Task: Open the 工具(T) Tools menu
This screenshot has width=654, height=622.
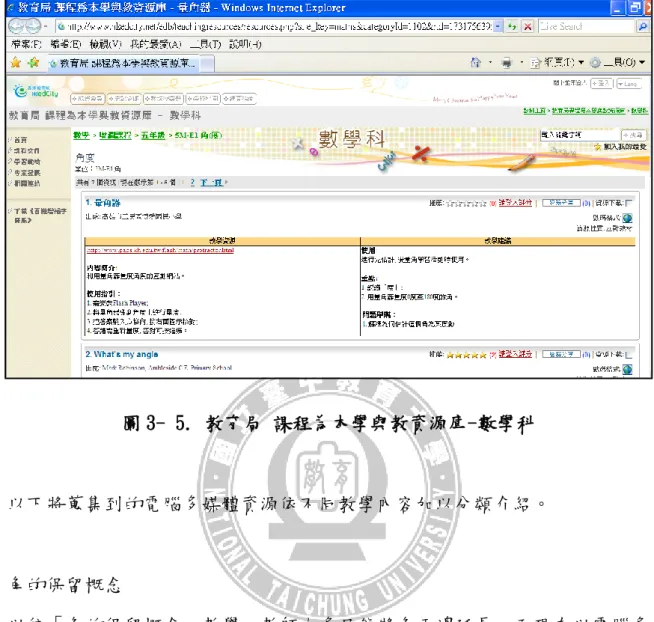Action: (x=206, y=44)
